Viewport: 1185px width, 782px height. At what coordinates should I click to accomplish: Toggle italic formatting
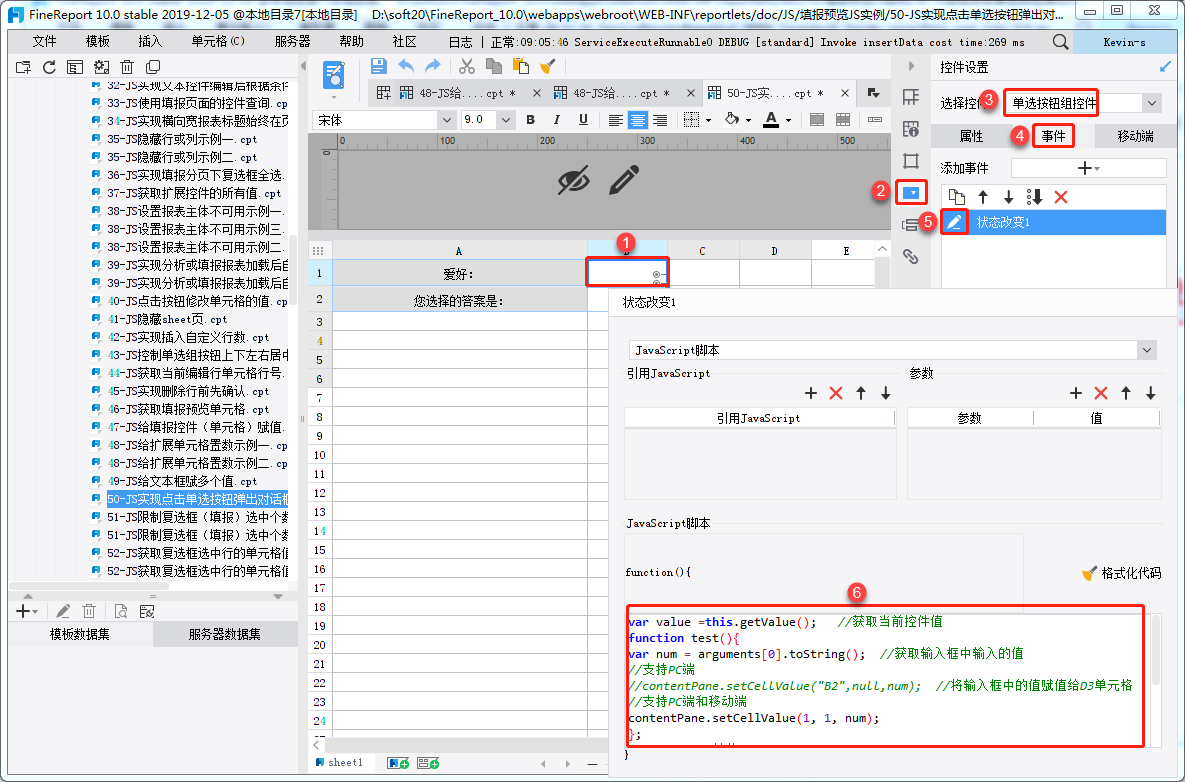557,120
